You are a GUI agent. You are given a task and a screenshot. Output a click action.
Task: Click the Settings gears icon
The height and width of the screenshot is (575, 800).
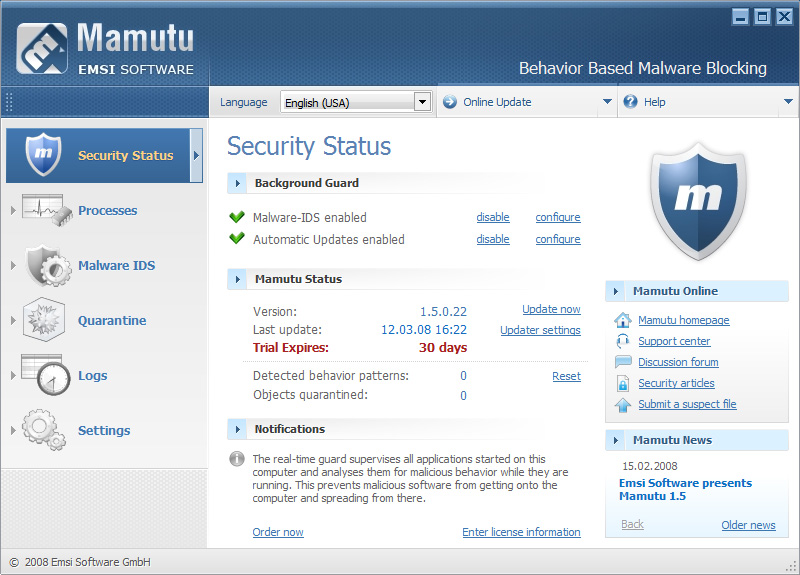[x=44, y=430]
